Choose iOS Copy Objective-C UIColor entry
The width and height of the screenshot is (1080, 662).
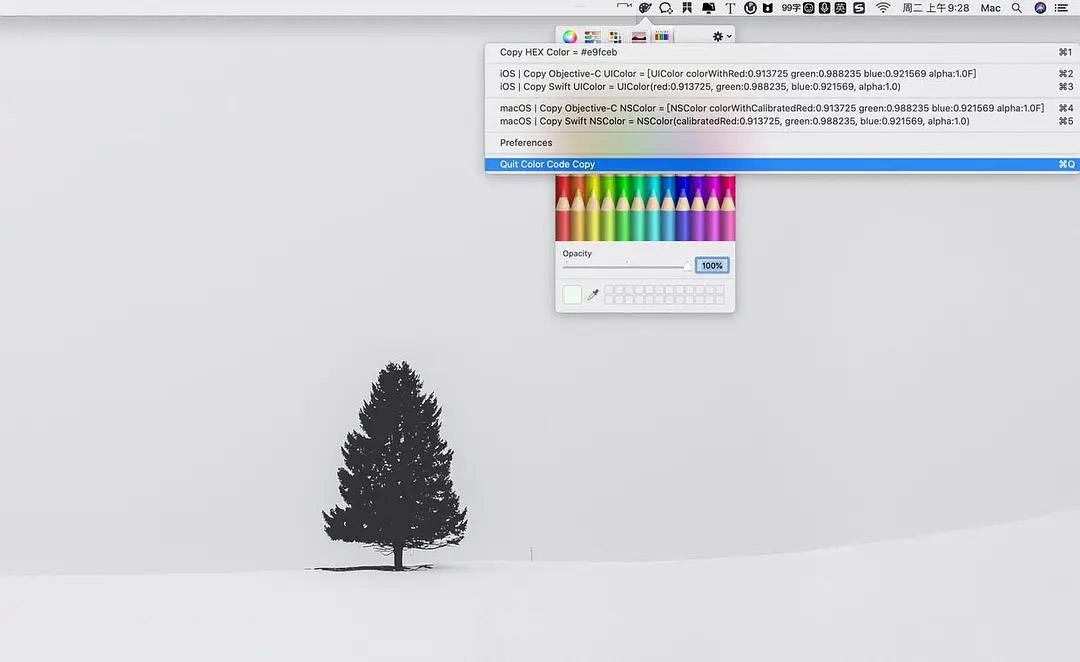tap(782, 74)
